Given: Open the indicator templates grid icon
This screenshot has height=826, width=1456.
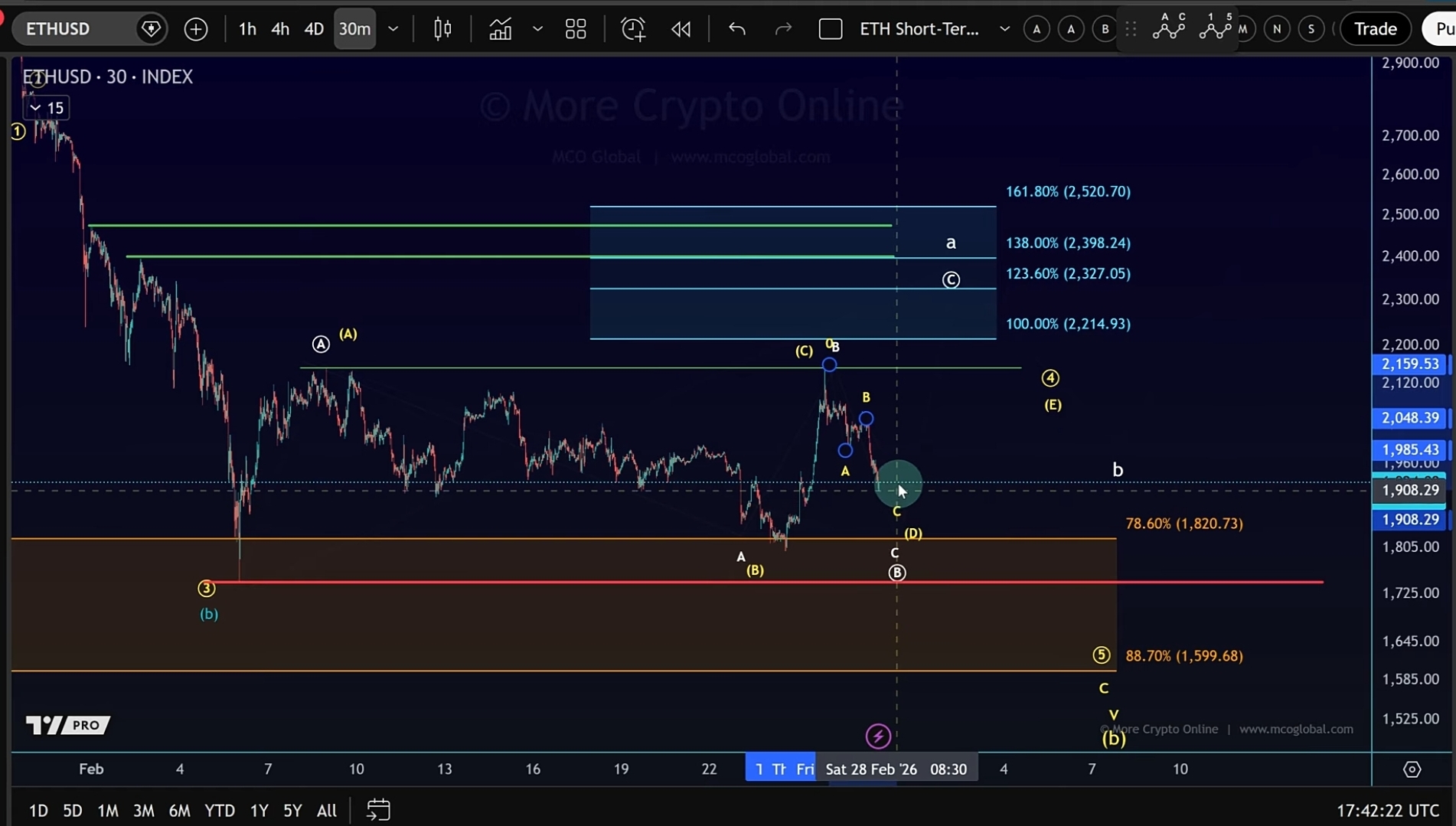Looking at the screenshot, I should [x=576, y=29].
